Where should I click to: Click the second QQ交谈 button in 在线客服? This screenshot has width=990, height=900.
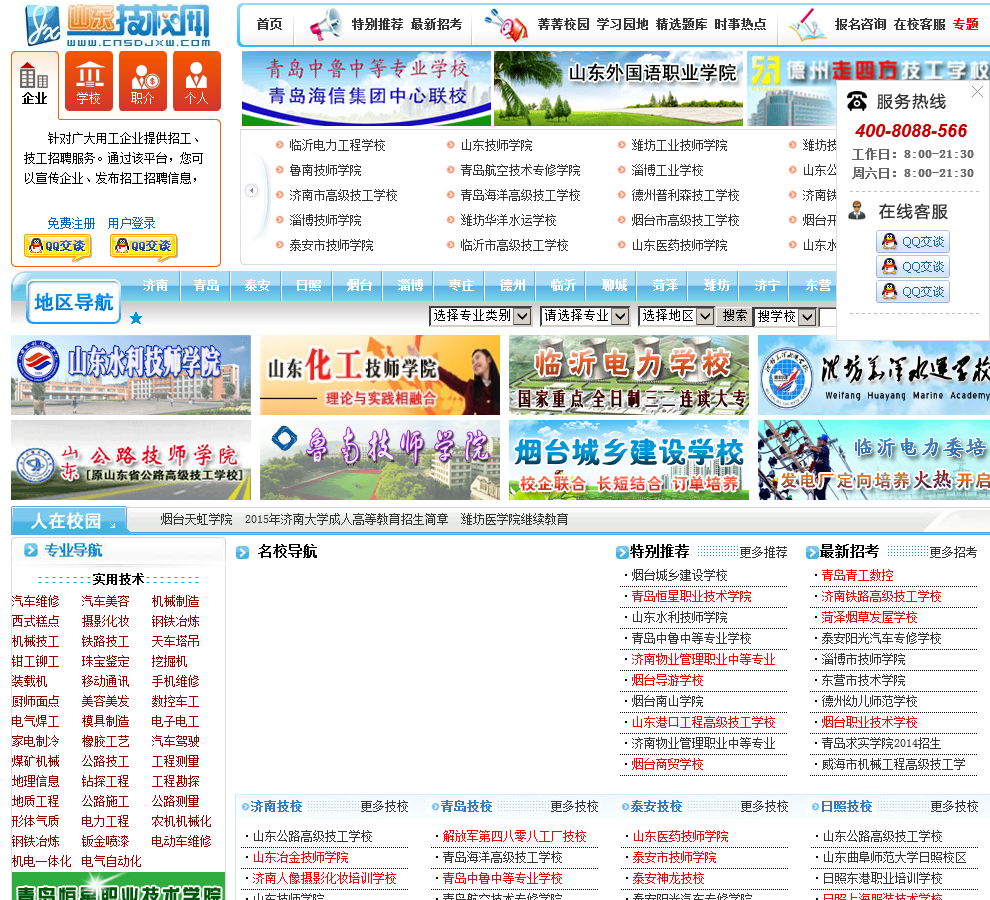913,267
